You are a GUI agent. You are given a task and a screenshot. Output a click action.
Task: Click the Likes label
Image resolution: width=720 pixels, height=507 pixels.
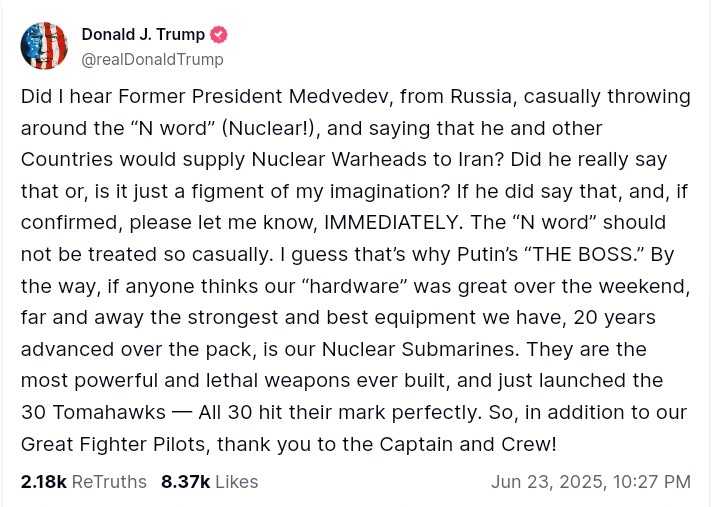(236, 482)
